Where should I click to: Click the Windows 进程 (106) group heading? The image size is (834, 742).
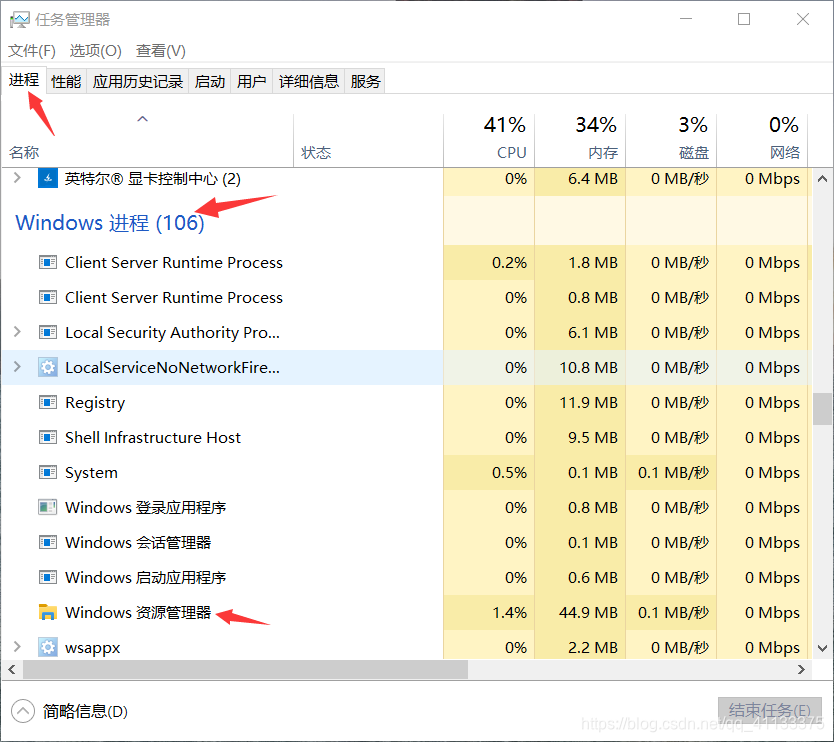pos(110,223)
